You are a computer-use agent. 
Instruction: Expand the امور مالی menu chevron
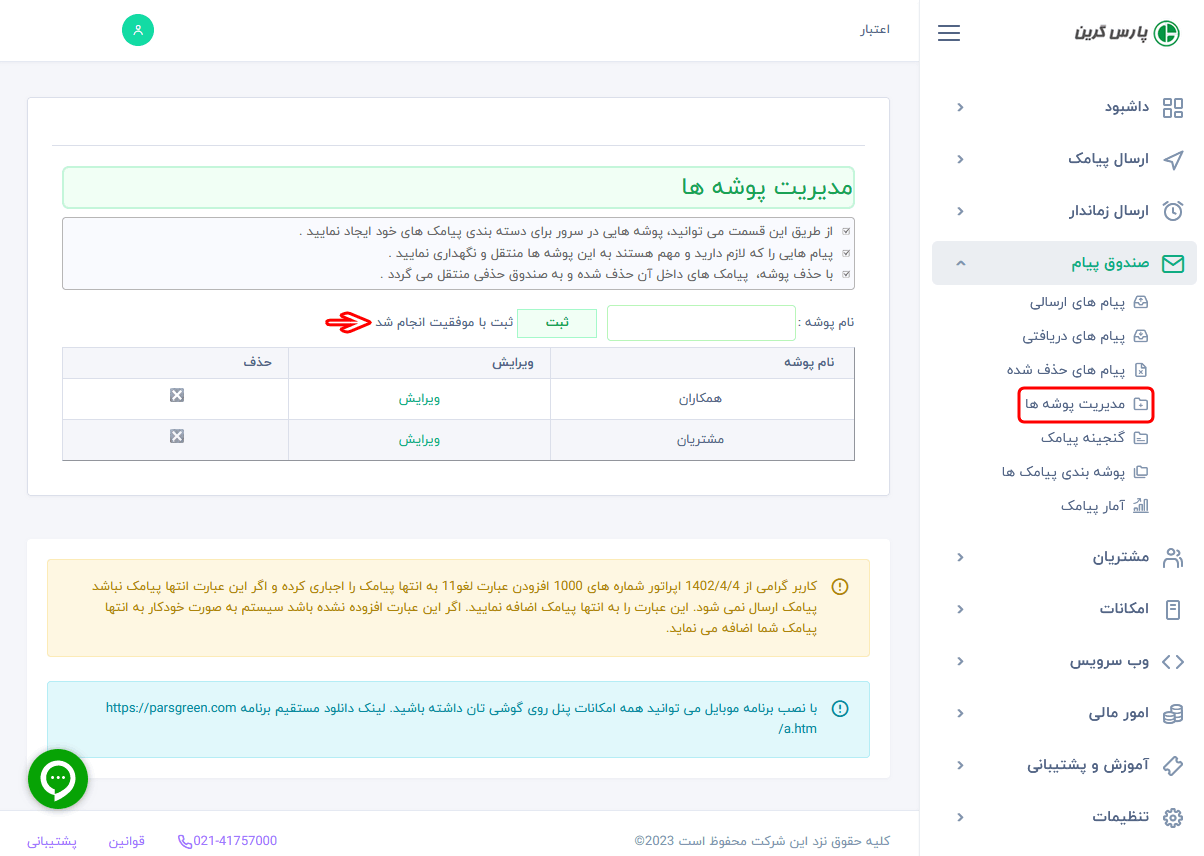tap(960, 714)
